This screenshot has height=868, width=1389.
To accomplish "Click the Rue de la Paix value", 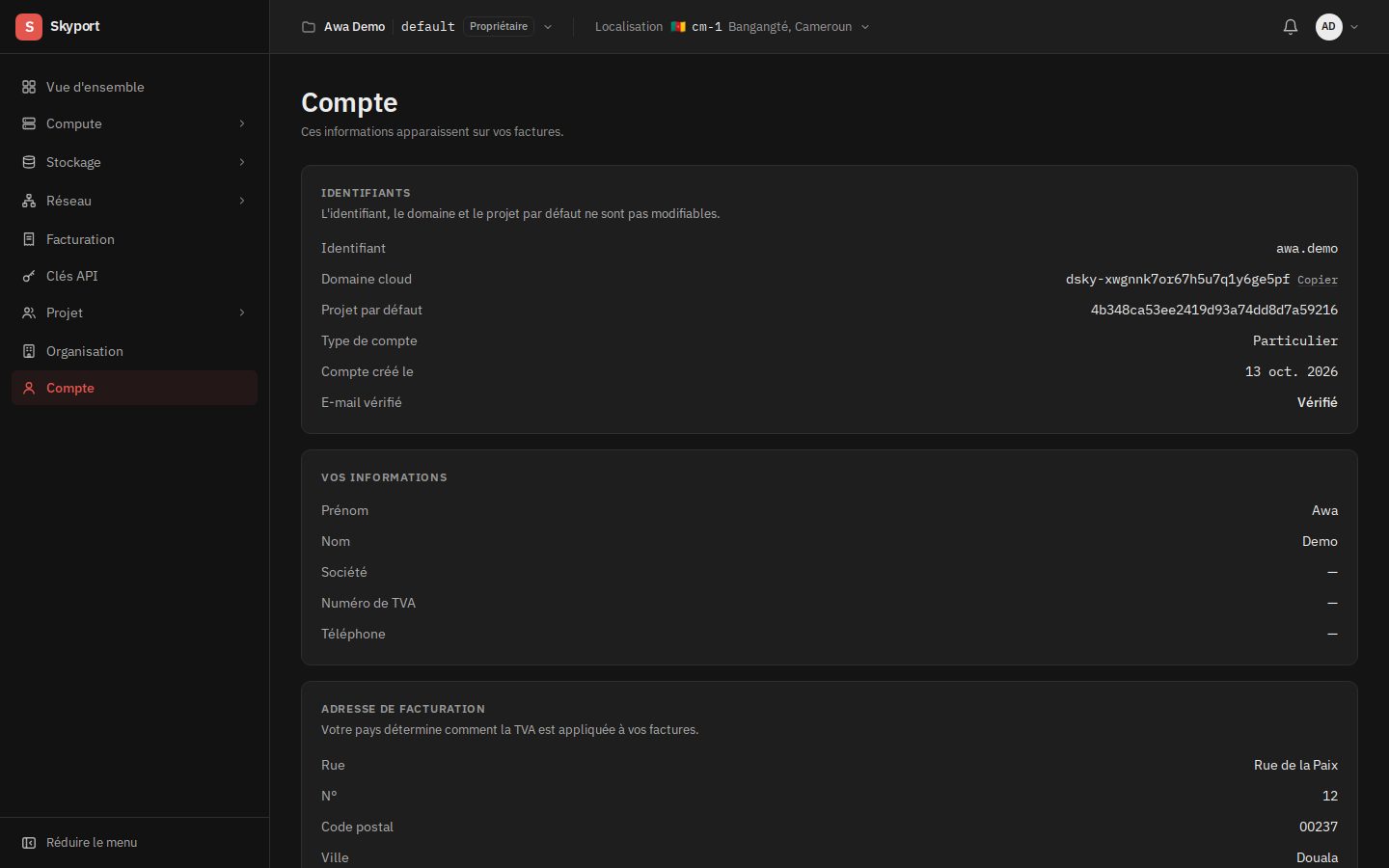I will pyautogui.click(x=1295, y=766).
